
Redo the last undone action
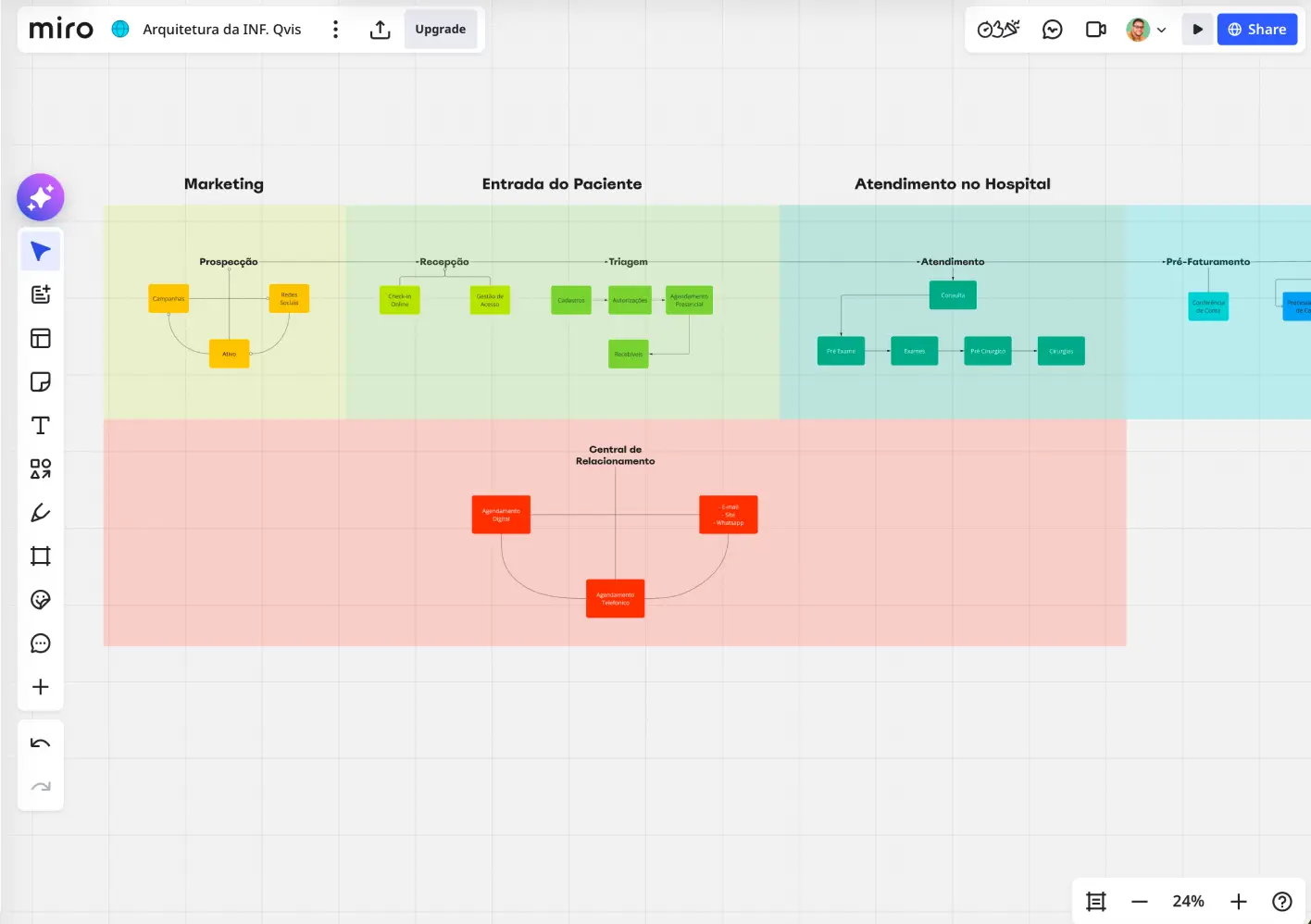41,787
